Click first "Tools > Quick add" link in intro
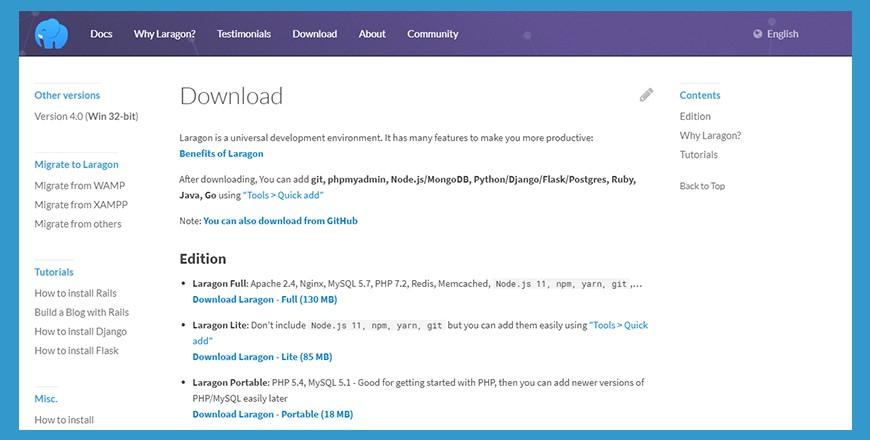The height and width of the screenshot is (440, 870). point(283,195)
